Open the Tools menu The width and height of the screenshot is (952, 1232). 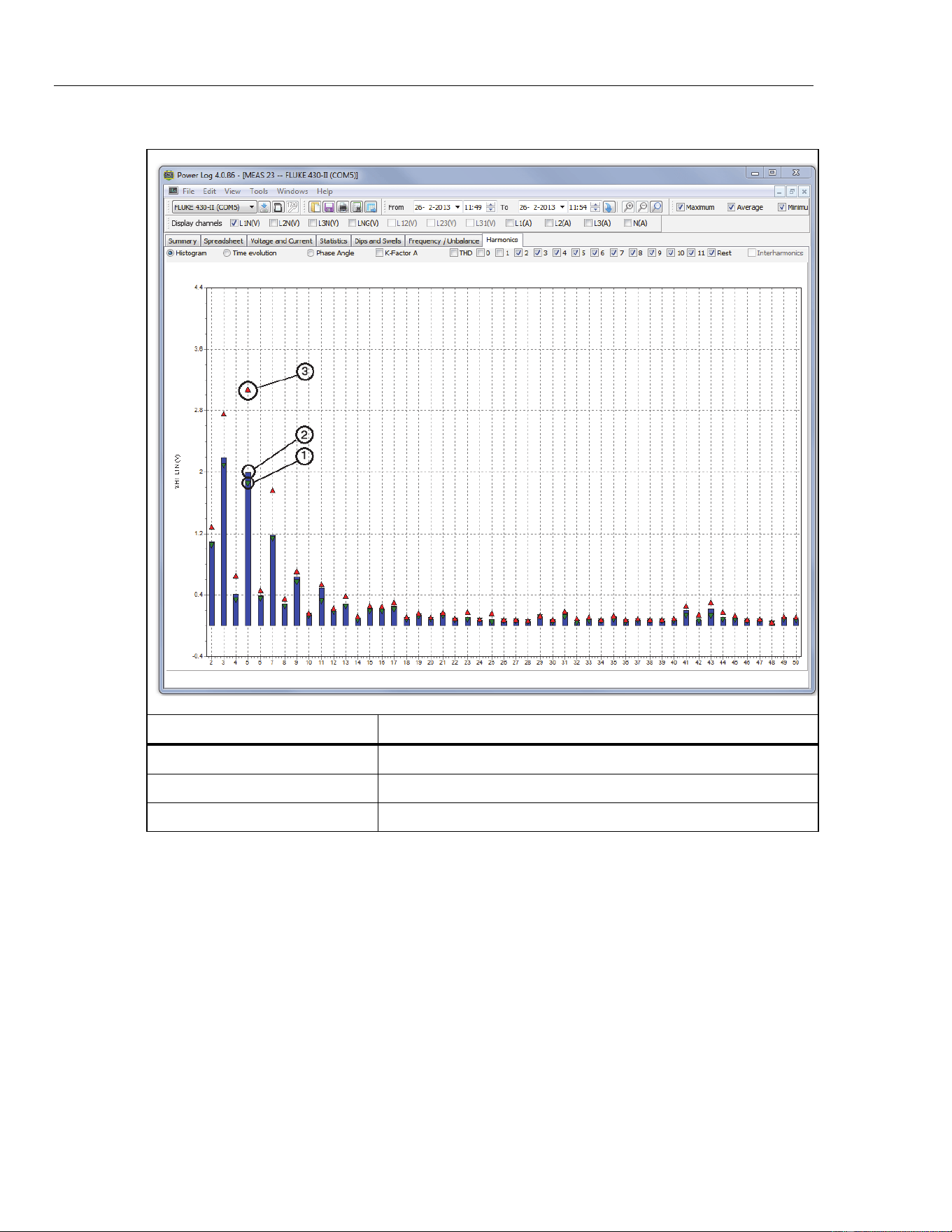(259, 191)
